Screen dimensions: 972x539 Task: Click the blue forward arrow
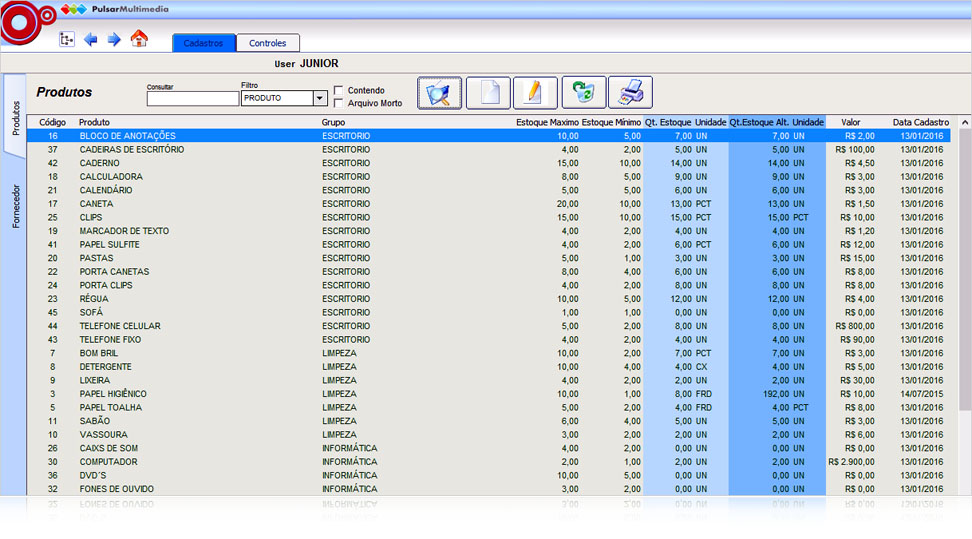pyautogui.click(x=114, y=40)
